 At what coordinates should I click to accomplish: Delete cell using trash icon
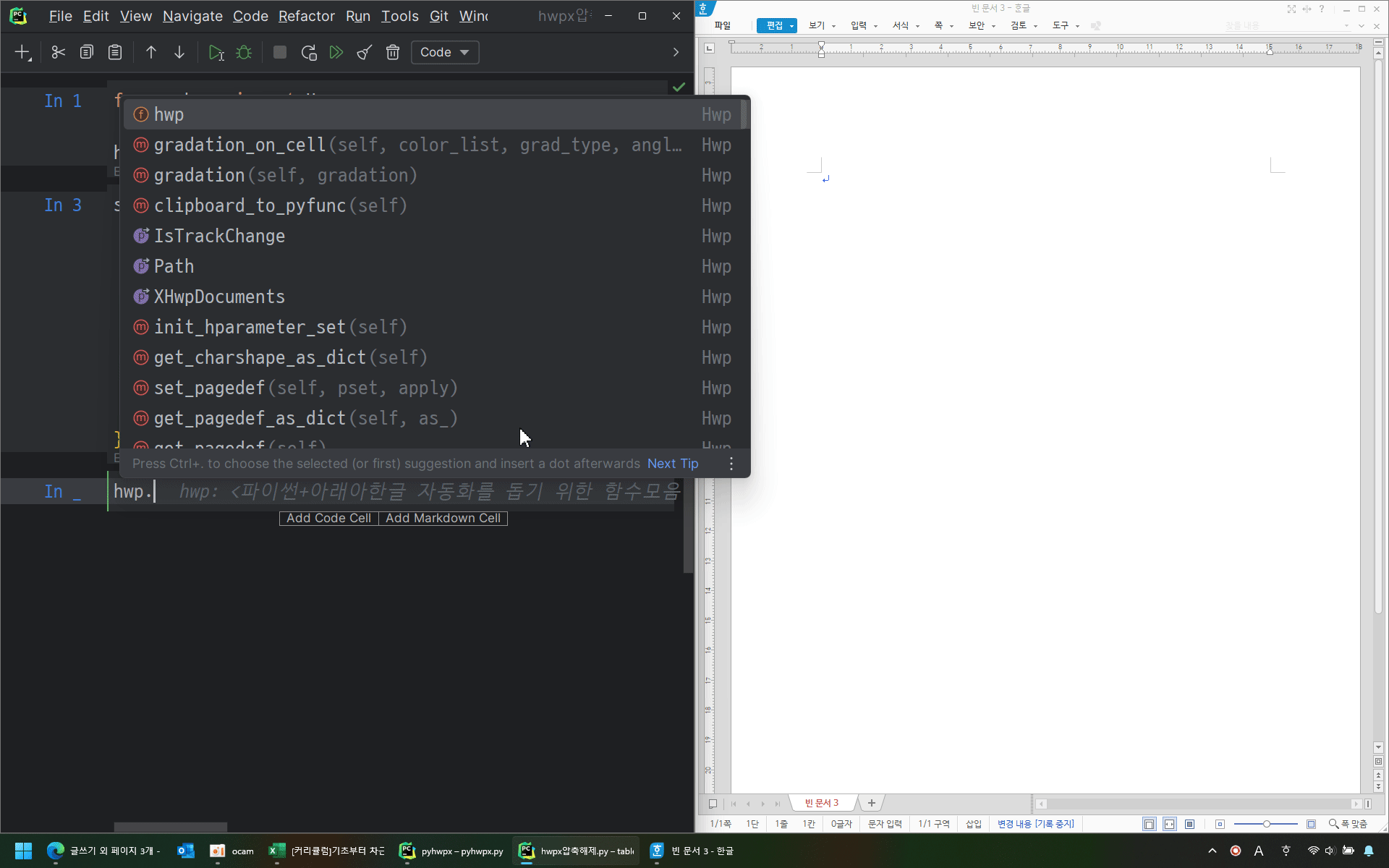click(393, 52)
